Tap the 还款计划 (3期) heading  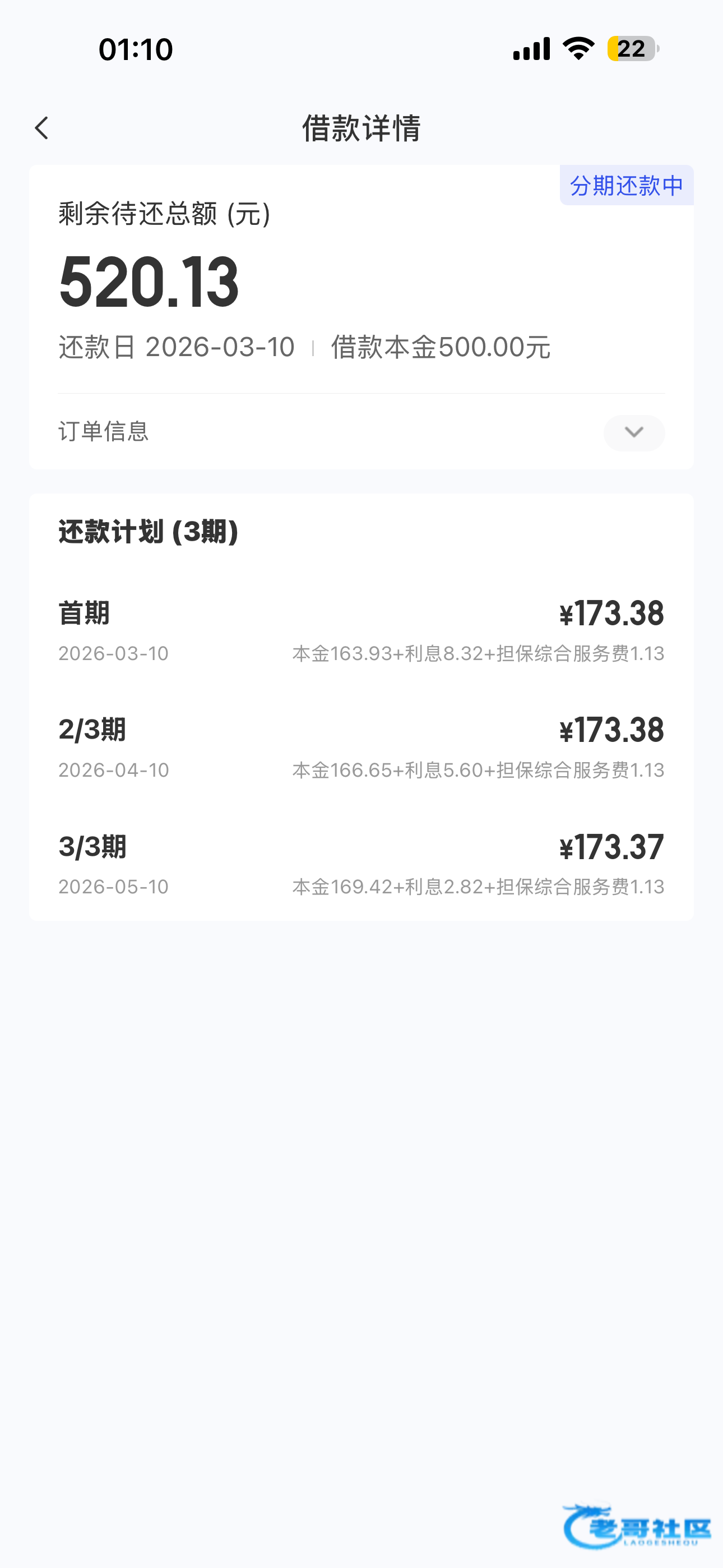click(x=148, y=532)
